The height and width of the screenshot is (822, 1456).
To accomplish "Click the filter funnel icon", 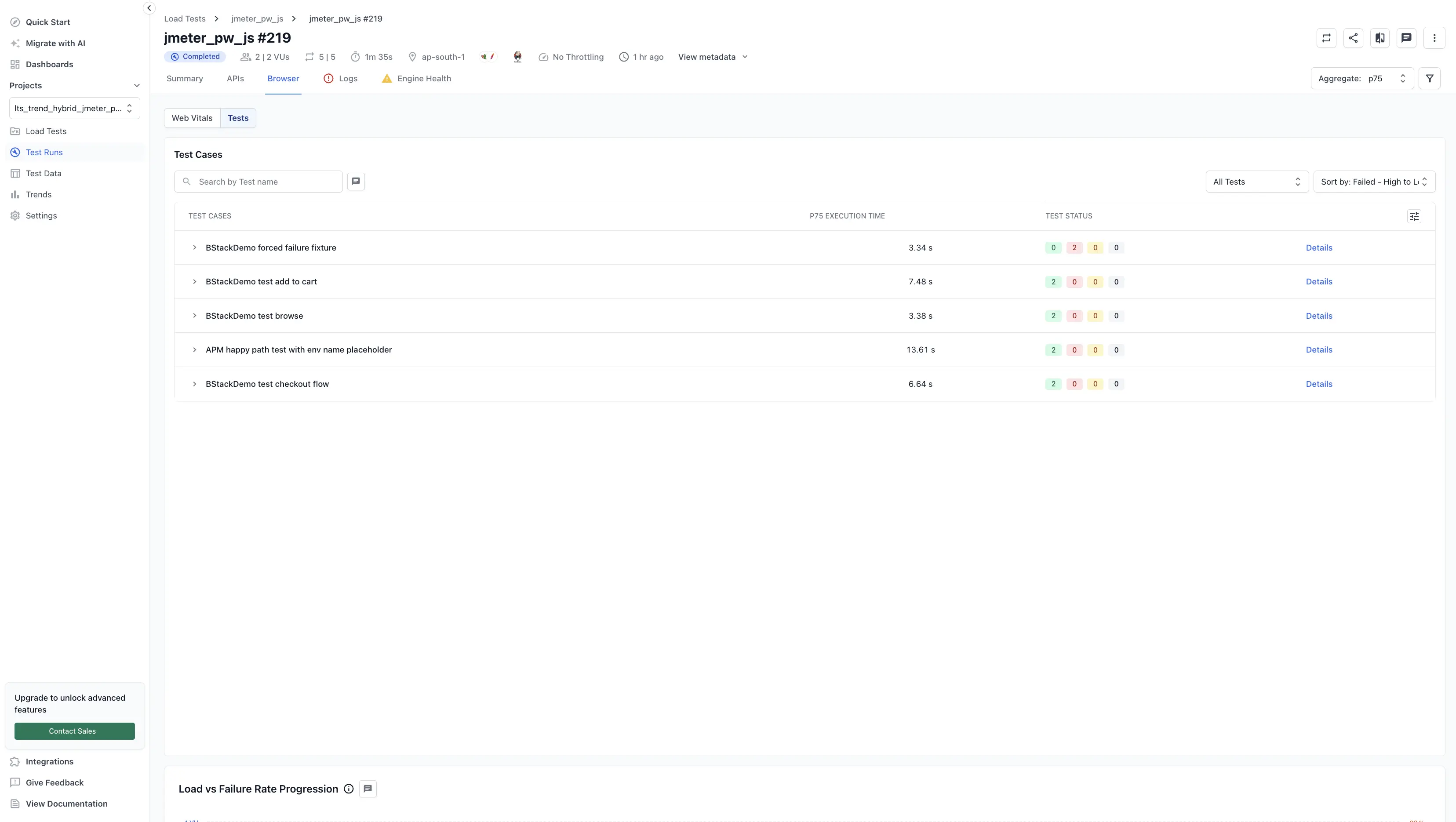I will 1430,79.
